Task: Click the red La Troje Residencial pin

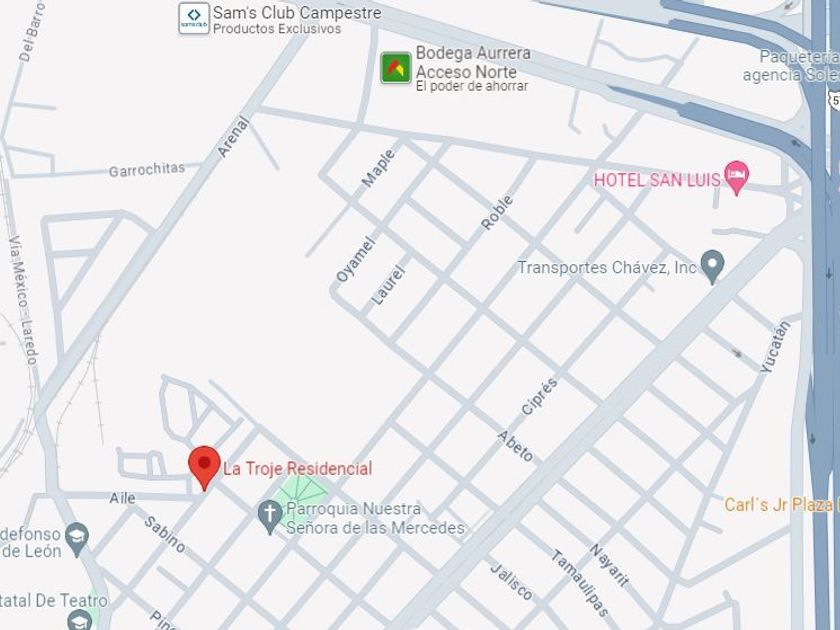Action: click(x=204, y=468)
